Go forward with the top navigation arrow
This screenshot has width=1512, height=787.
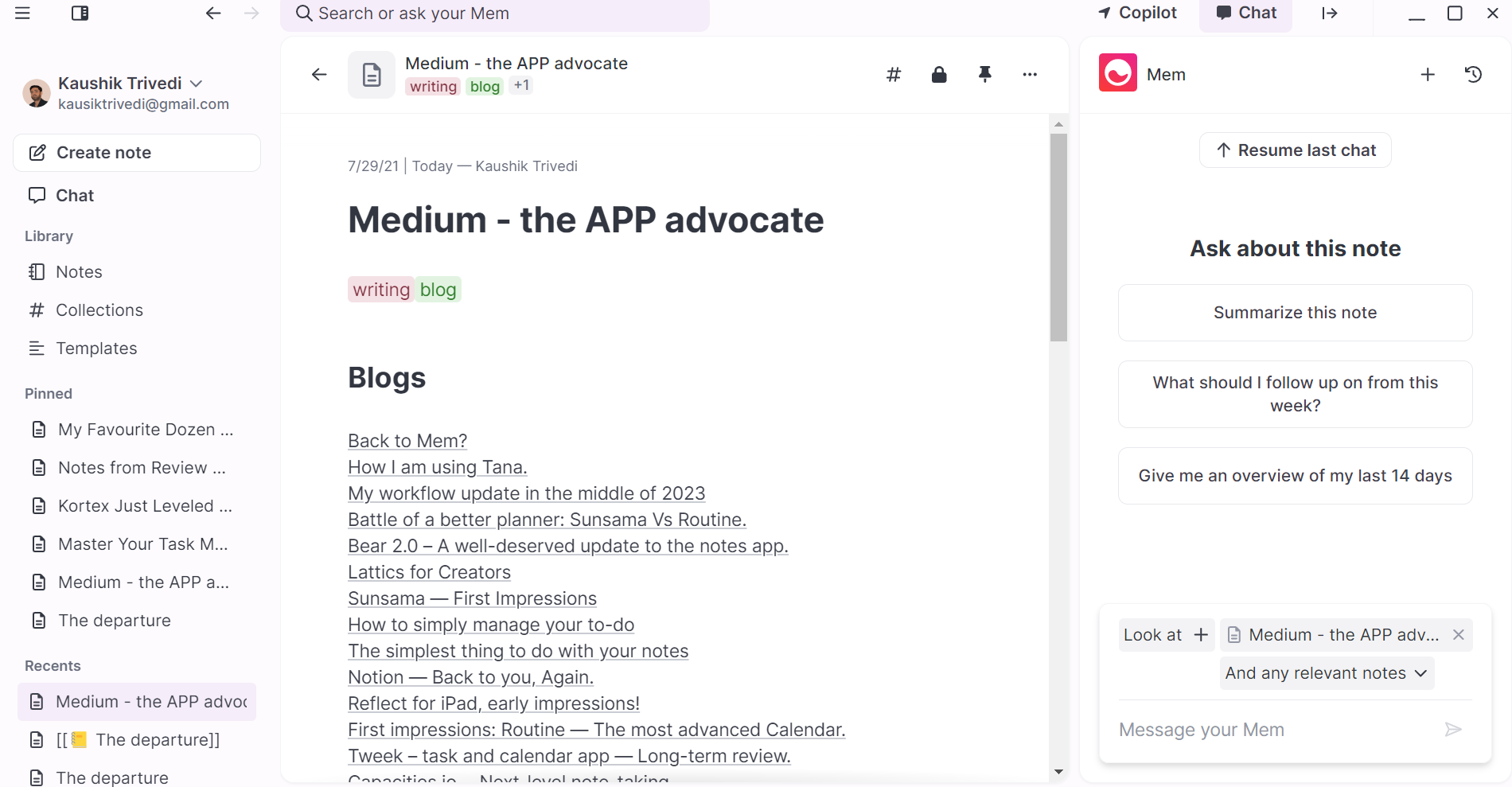(251, 14)
